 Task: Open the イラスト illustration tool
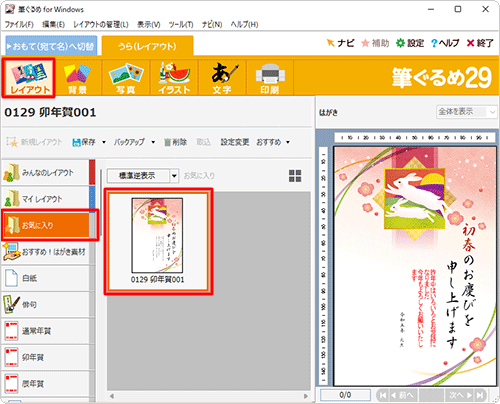[174, 78]
